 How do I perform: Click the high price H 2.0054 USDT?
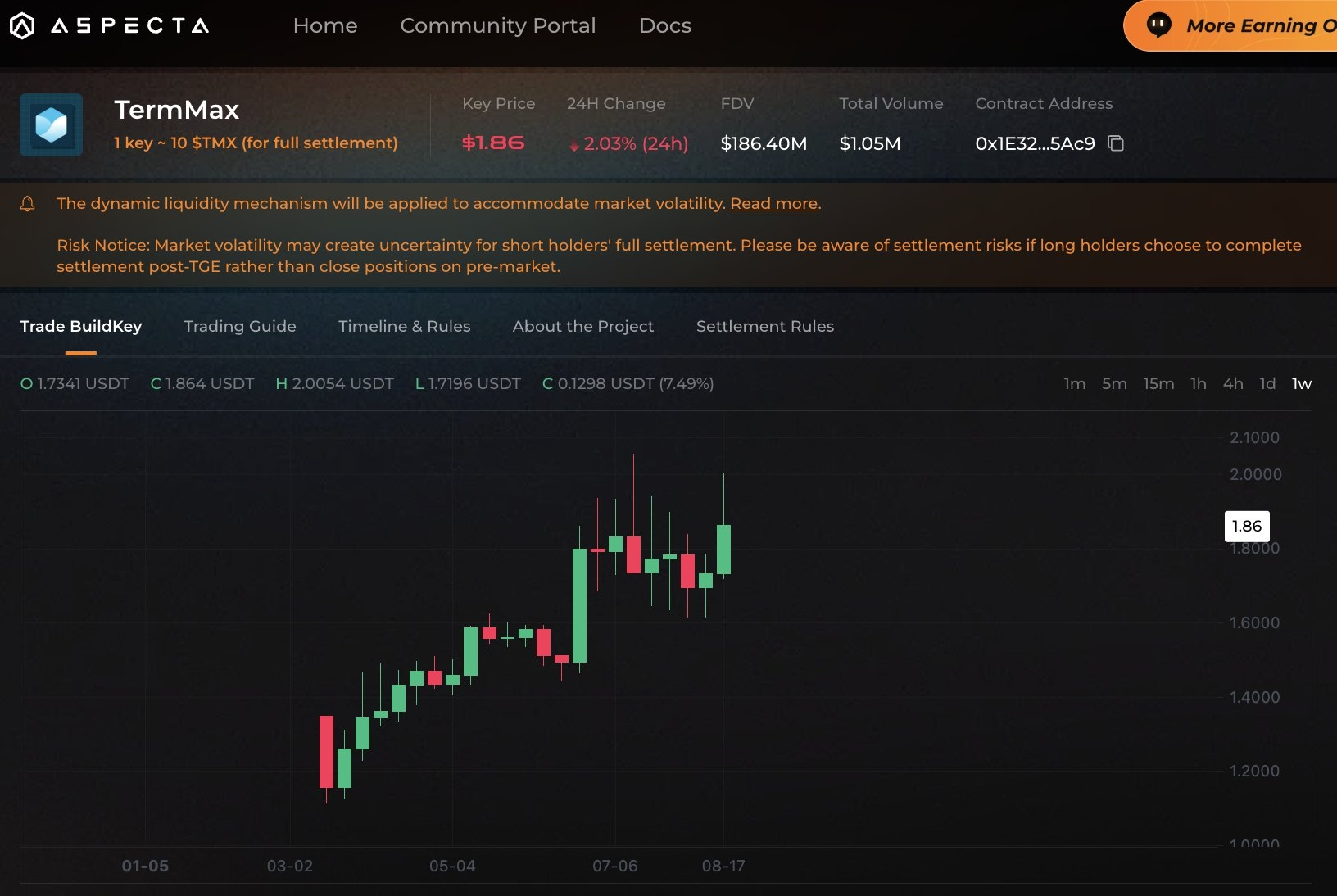pyautogui.click(x=335, y=383)
